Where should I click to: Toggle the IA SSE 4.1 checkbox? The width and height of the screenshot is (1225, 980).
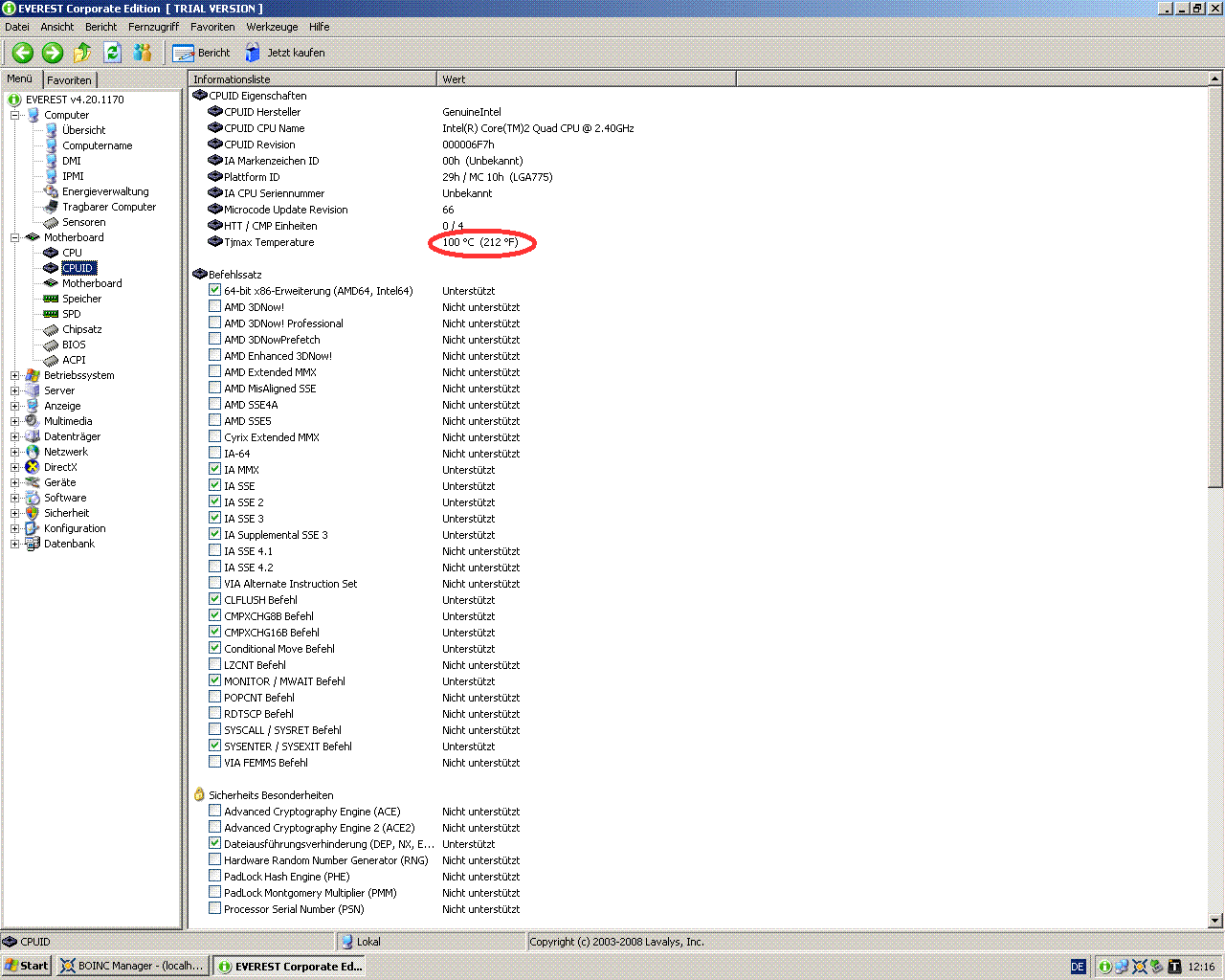click(x=215, y=550)
